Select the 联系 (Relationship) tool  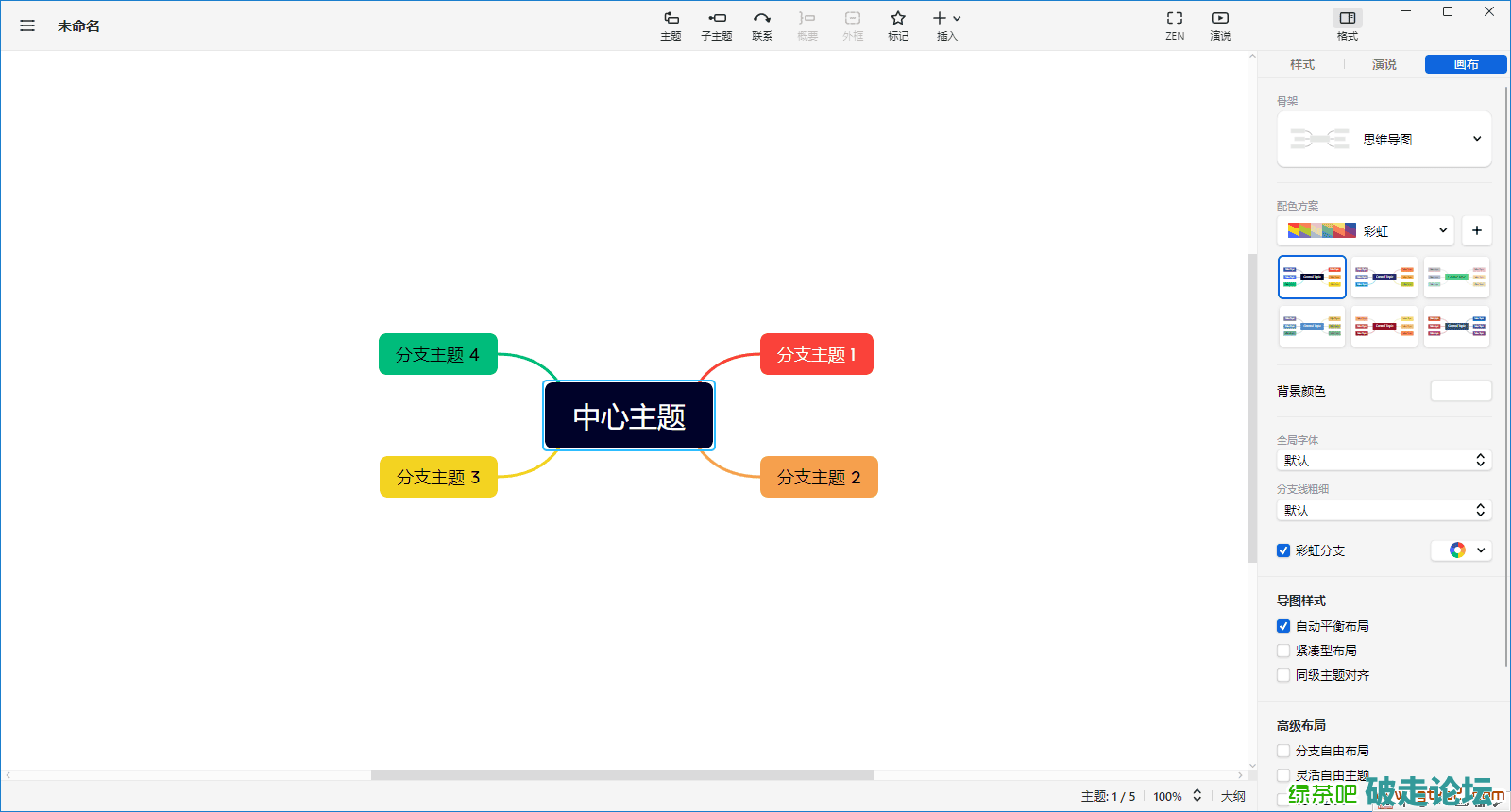(x=762, y=25)
